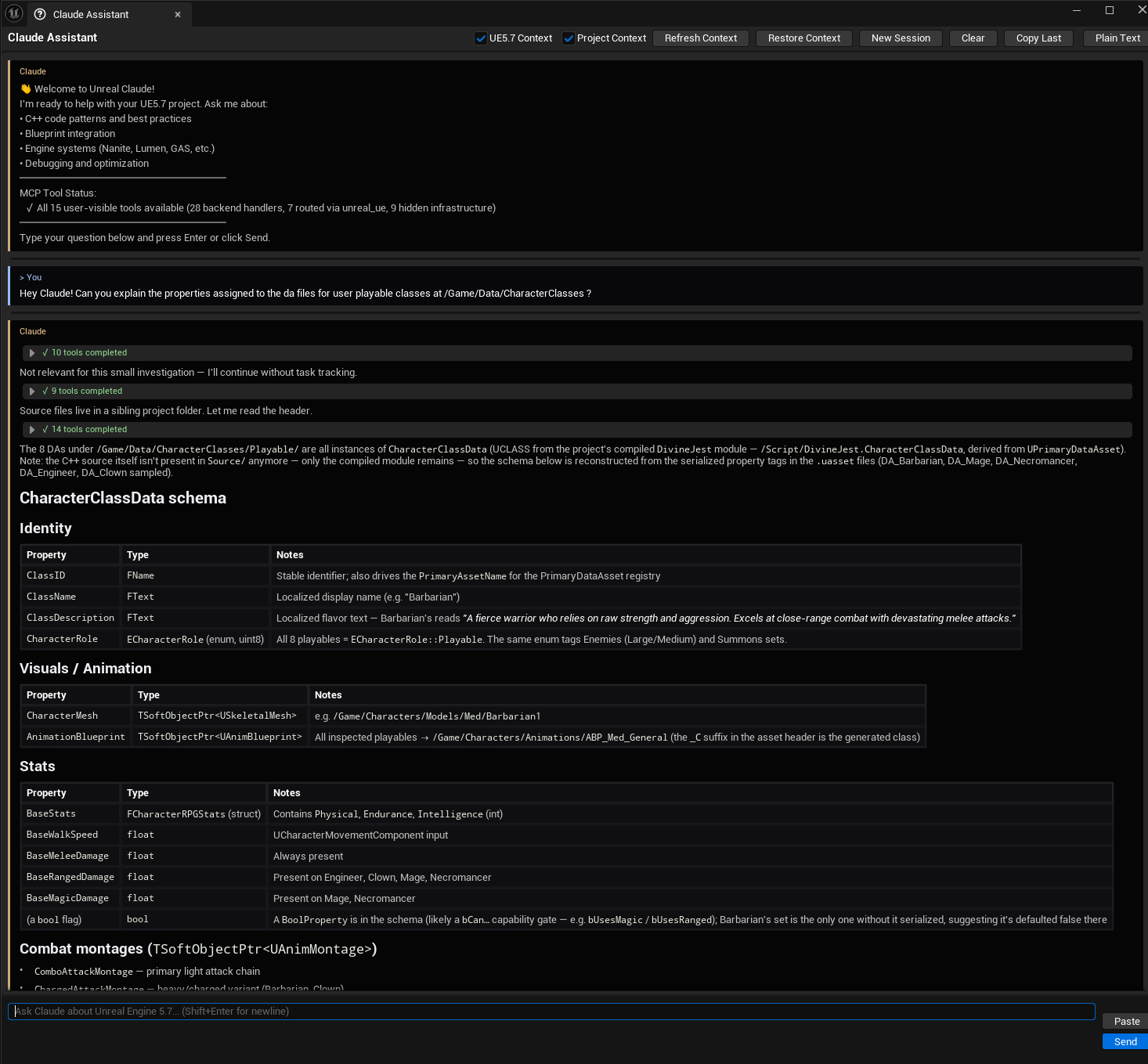The width and height of the screenshot is (1148, 1064).
Task: Close the Claude Assistant tab
Action: [x=178, y=14]
